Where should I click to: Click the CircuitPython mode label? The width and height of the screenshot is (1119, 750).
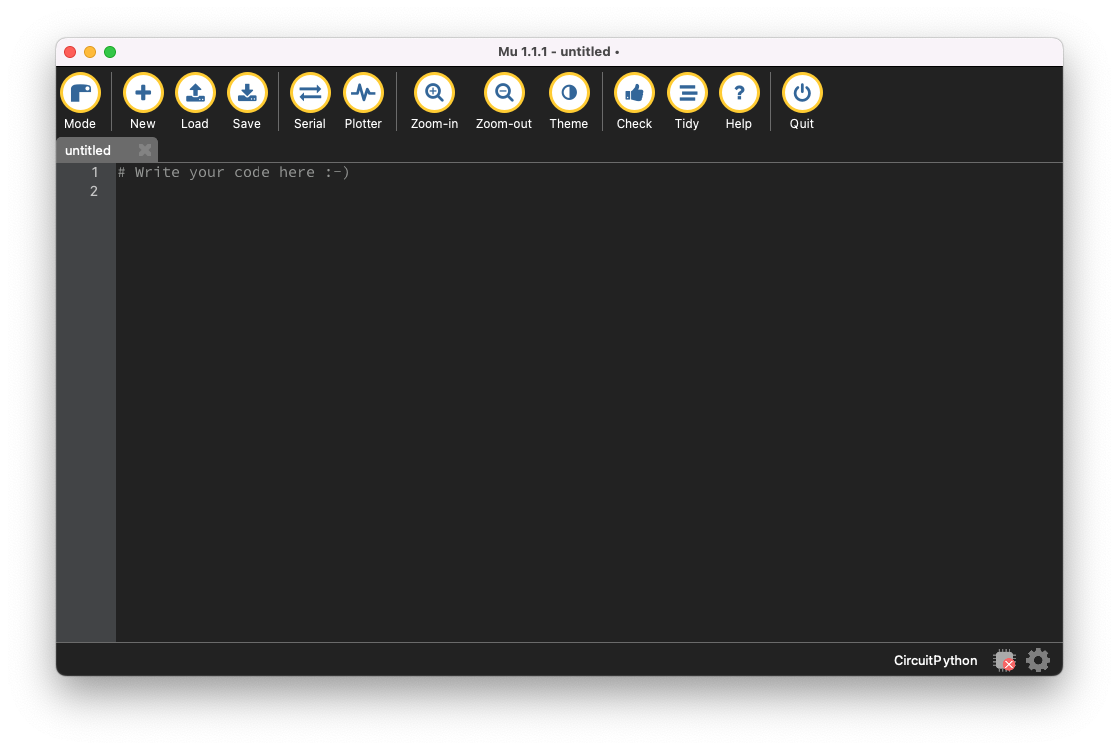coord(935,660)
